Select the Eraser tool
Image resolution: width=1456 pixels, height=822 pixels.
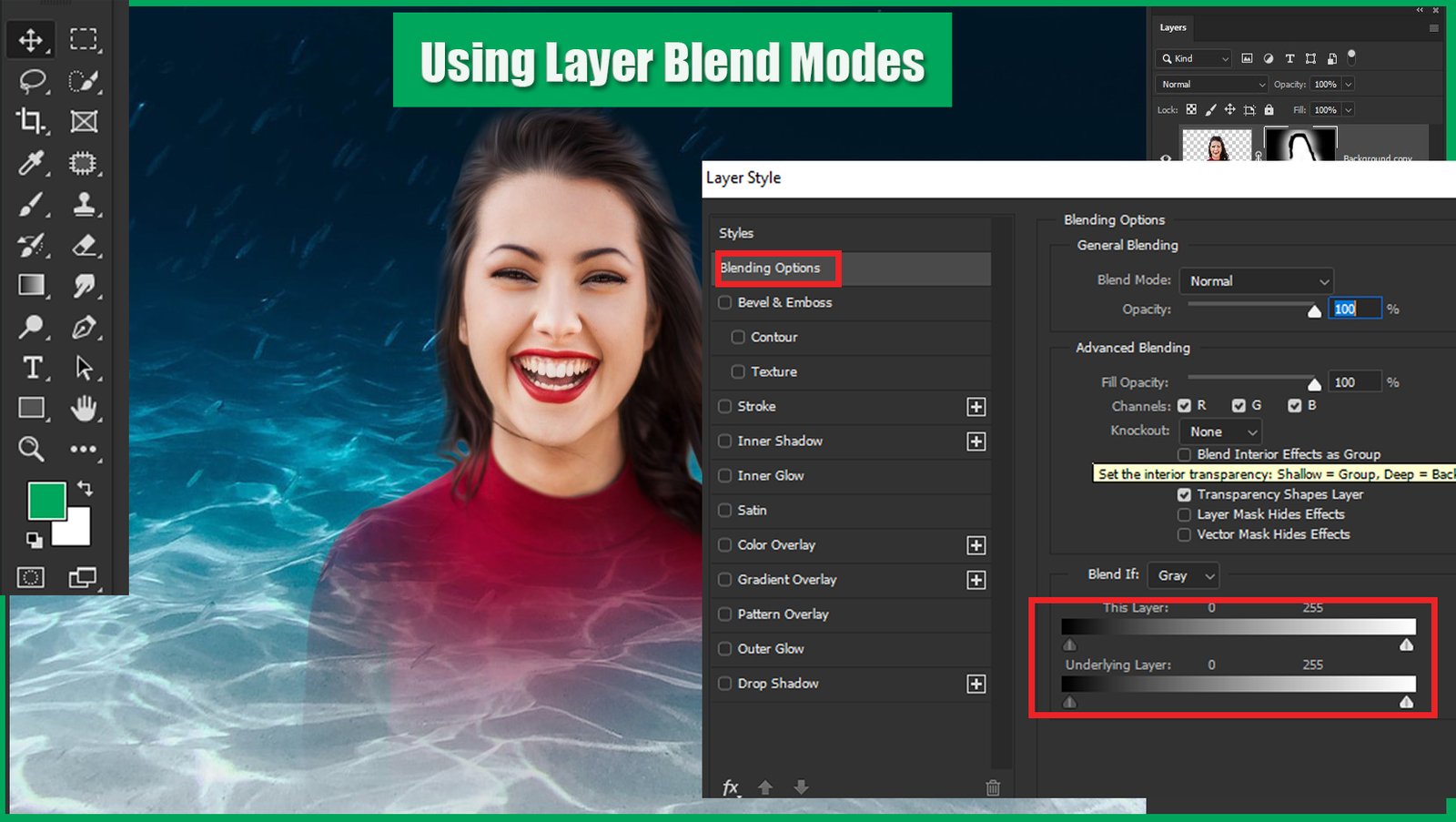point(84,245)
